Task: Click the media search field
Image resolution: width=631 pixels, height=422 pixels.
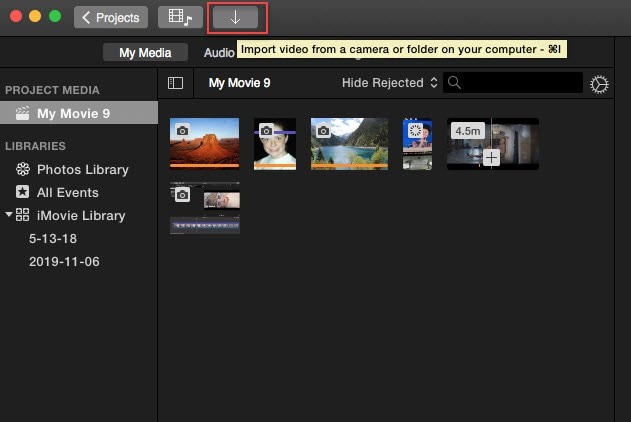Action: click(513, 82)
